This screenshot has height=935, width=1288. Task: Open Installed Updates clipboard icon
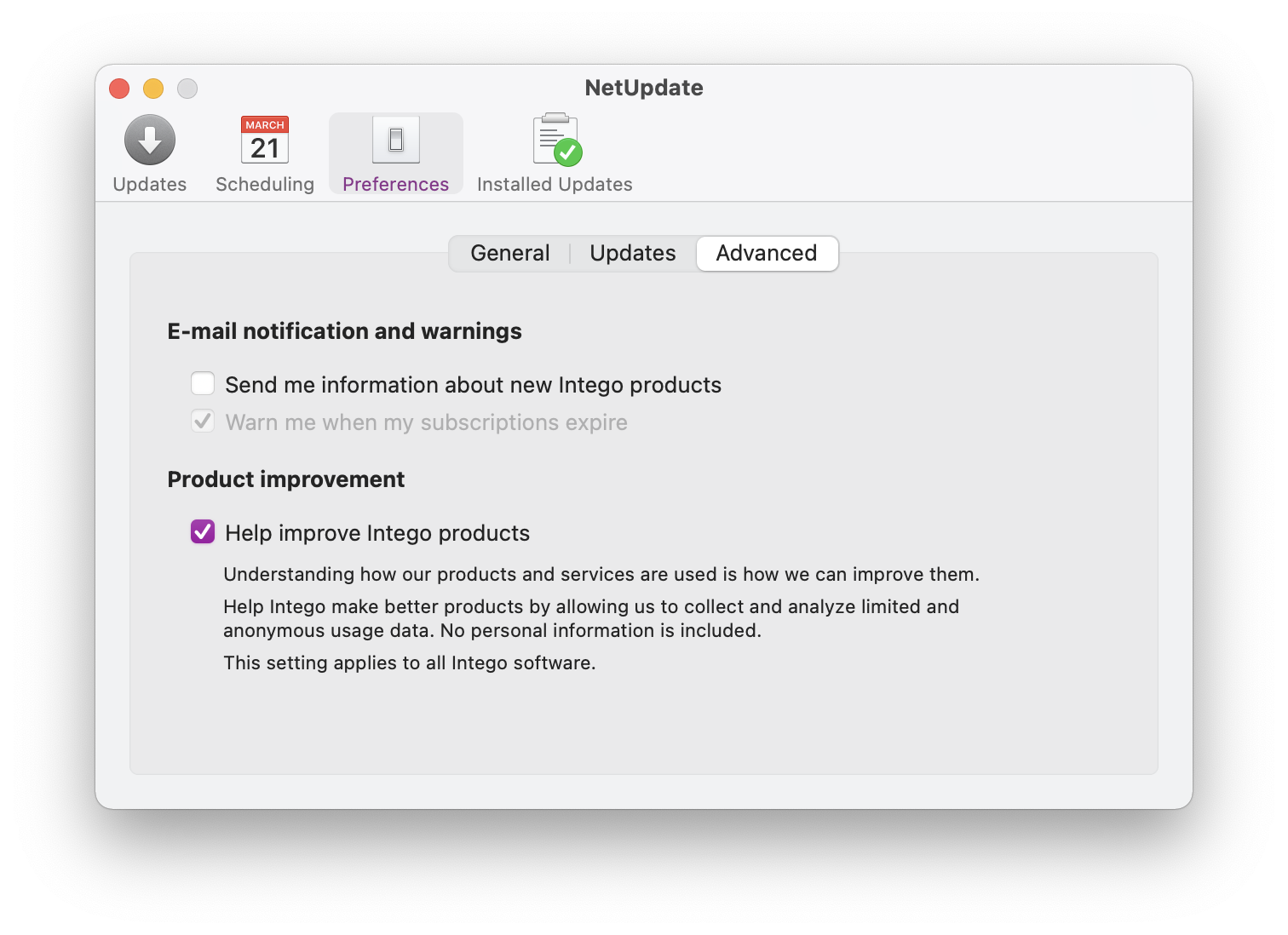click(557, 140)
